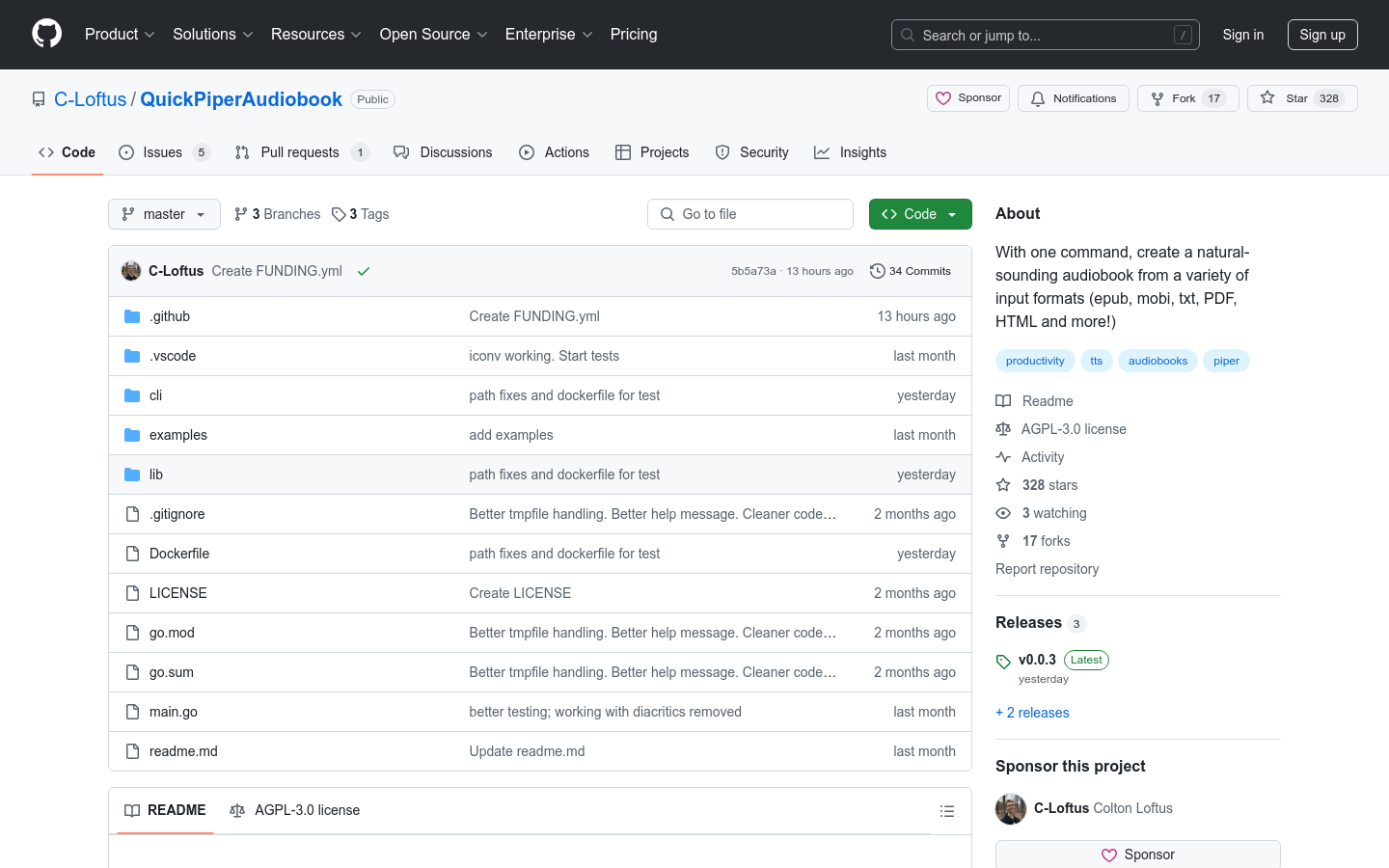1389x868 pixels.
Task: Click the green commit status checkmark
Action: coord(364,271)
